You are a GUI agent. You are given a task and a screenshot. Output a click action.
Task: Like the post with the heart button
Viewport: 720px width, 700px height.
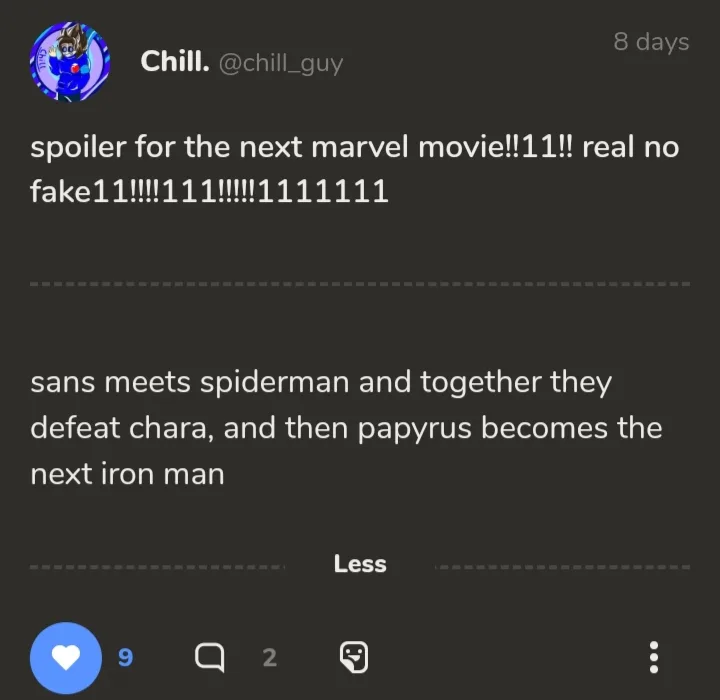66,657
